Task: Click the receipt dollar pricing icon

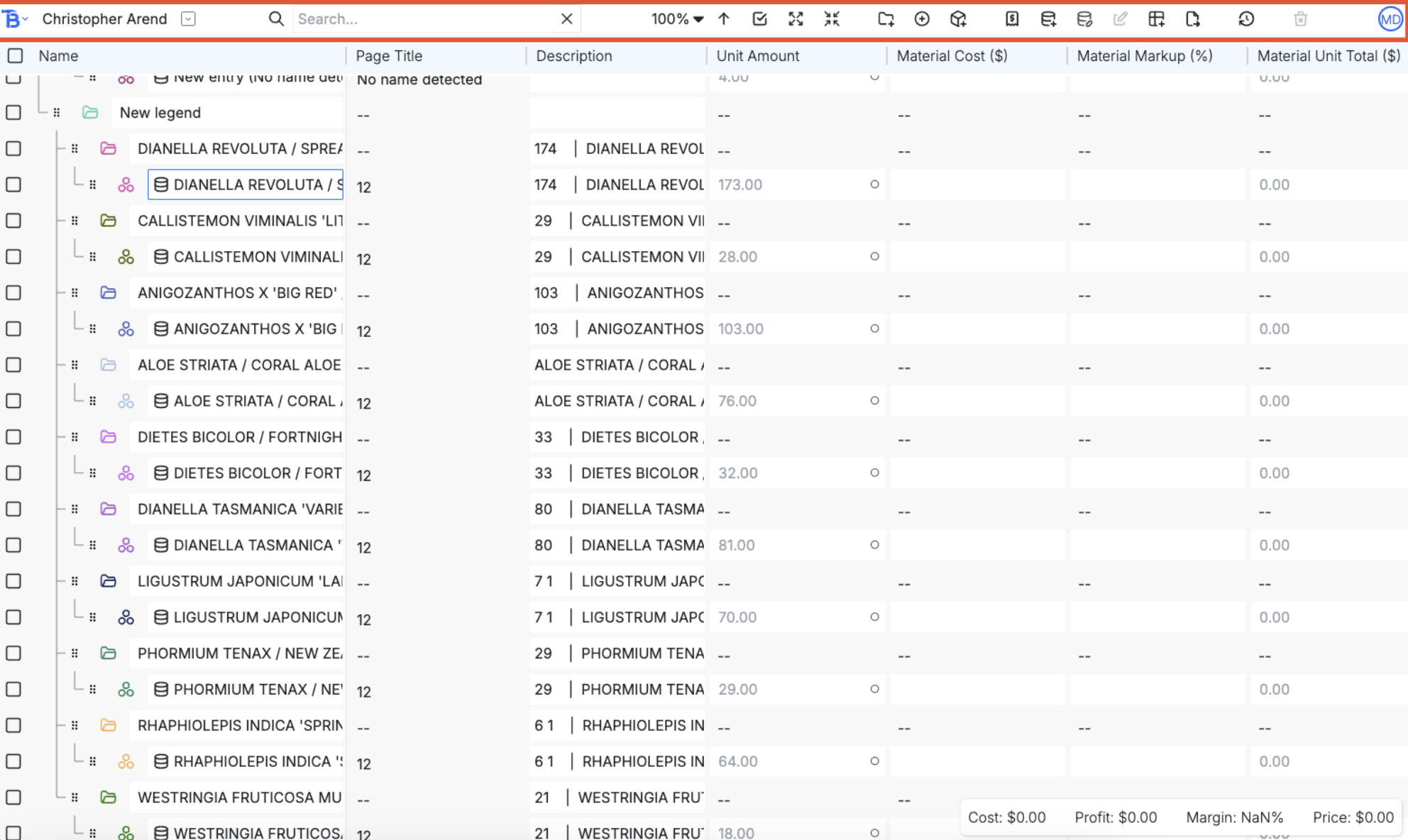Action: pyautogui.click(x=1012, y=19)
